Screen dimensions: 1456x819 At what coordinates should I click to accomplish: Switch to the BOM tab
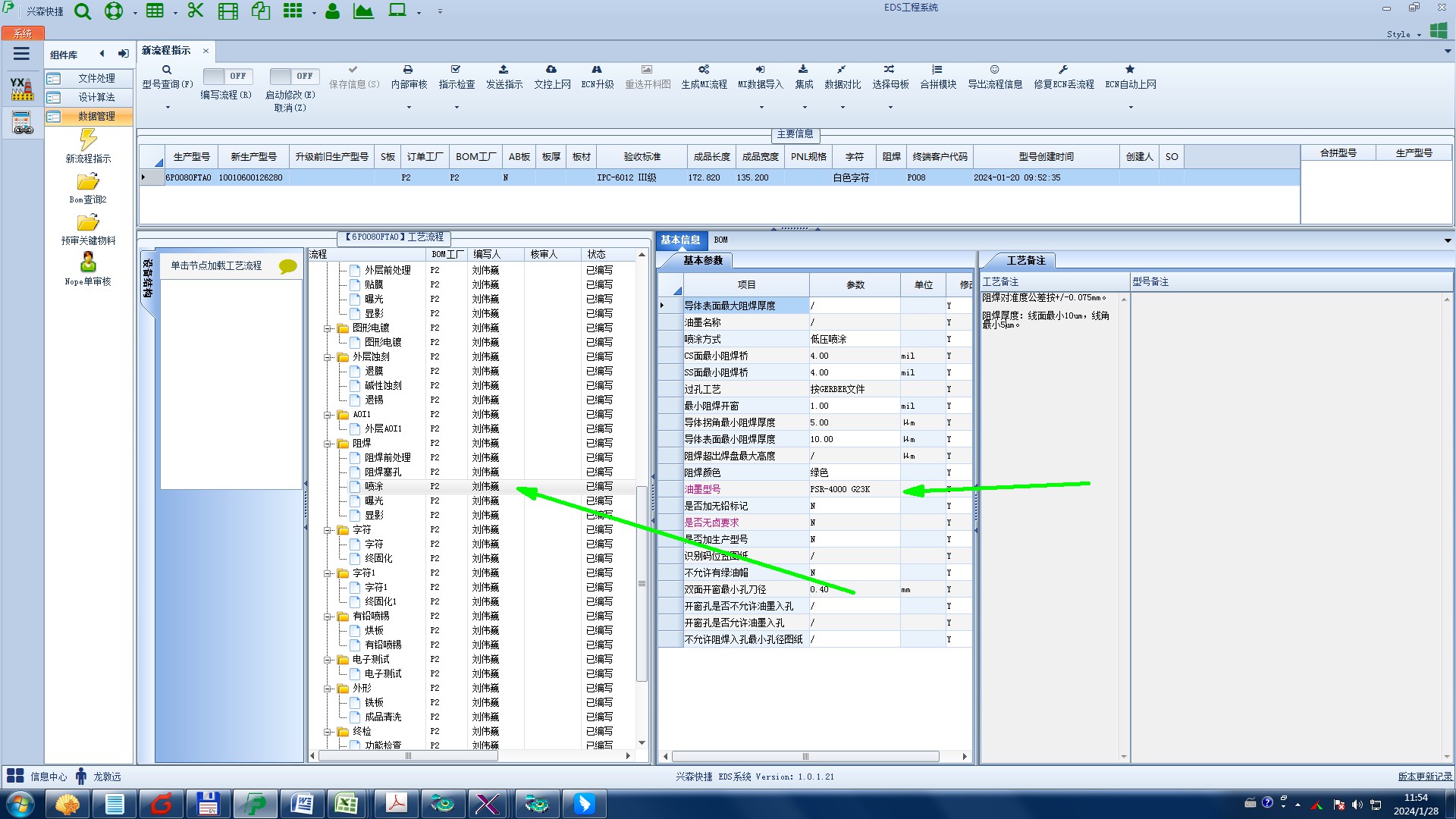coord(720,240)
